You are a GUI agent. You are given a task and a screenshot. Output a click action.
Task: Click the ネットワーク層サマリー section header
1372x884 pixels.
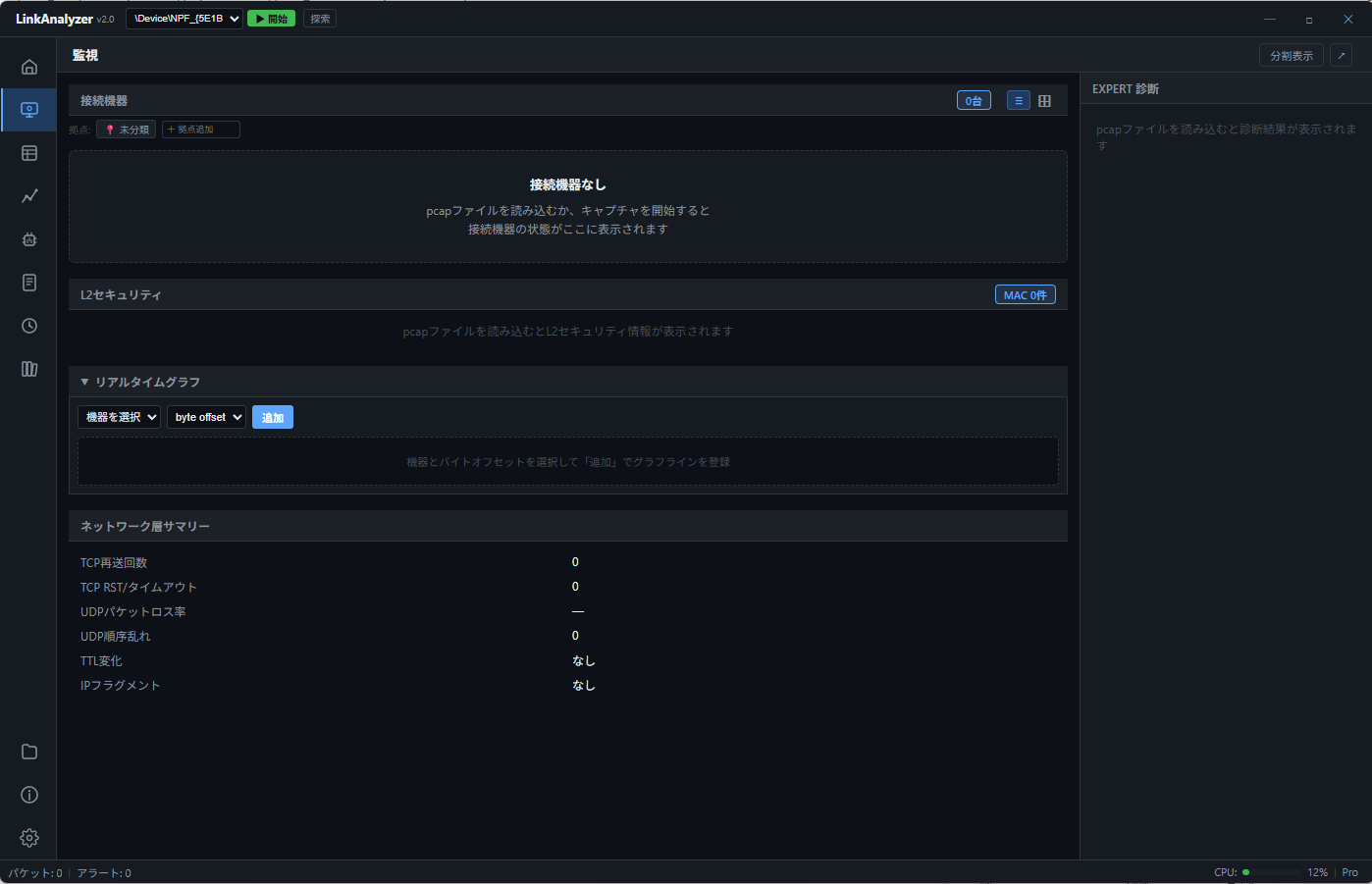(x=568, y=526)
